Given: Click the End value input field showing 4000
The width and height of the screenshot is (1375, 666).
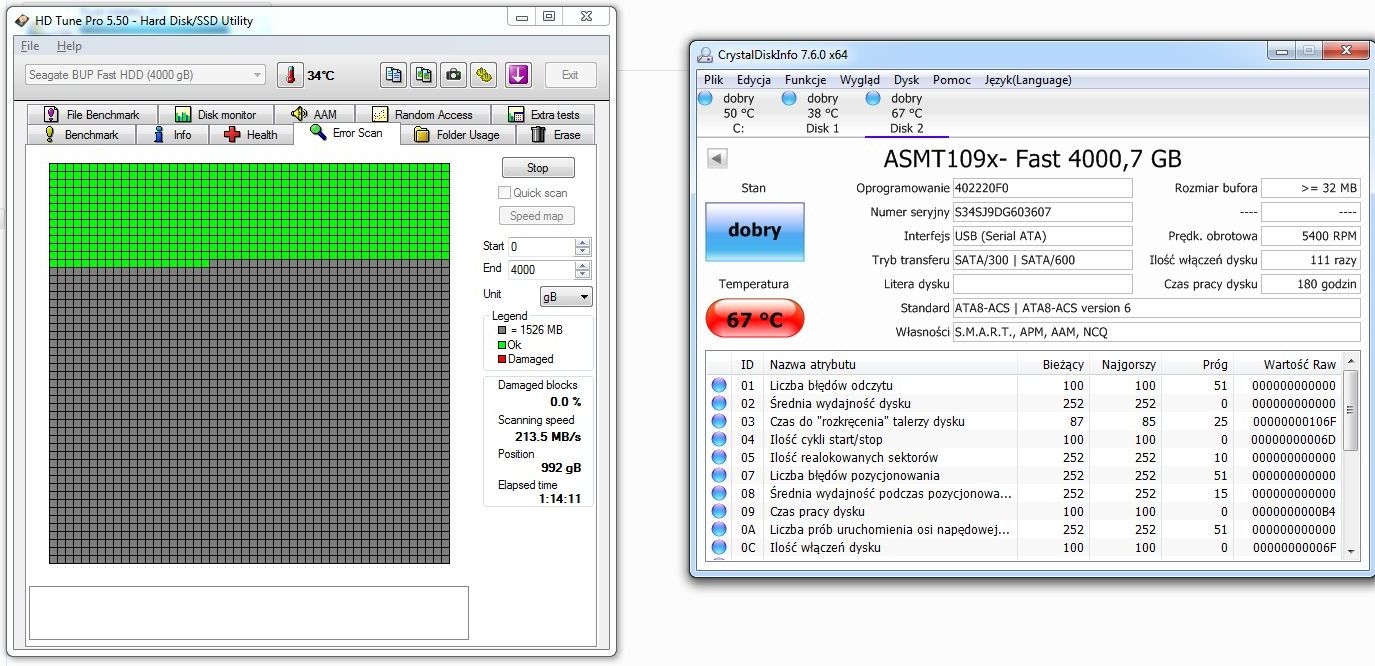Looking at the screenshot, I should 541,270.
